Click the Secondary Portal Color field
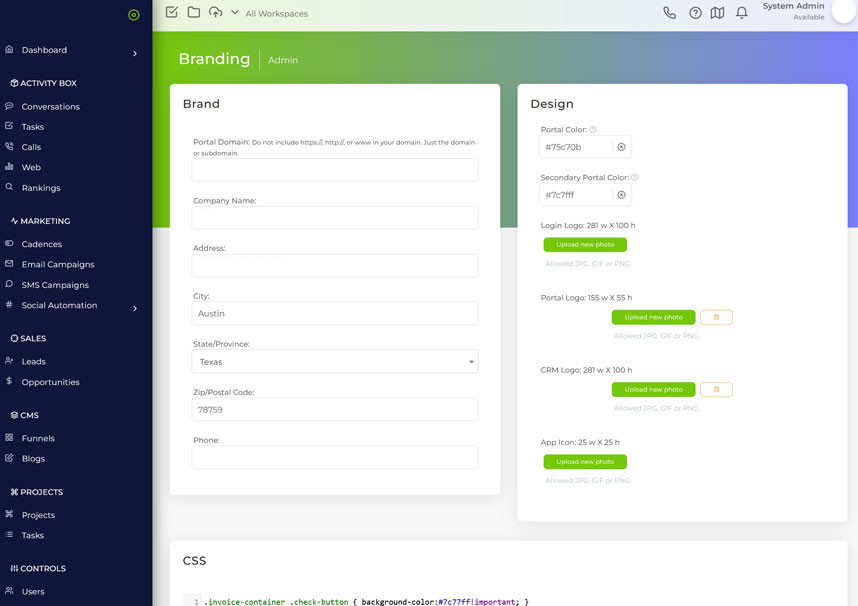The width and height of the screenshot is (858, 606). [576, 195]
